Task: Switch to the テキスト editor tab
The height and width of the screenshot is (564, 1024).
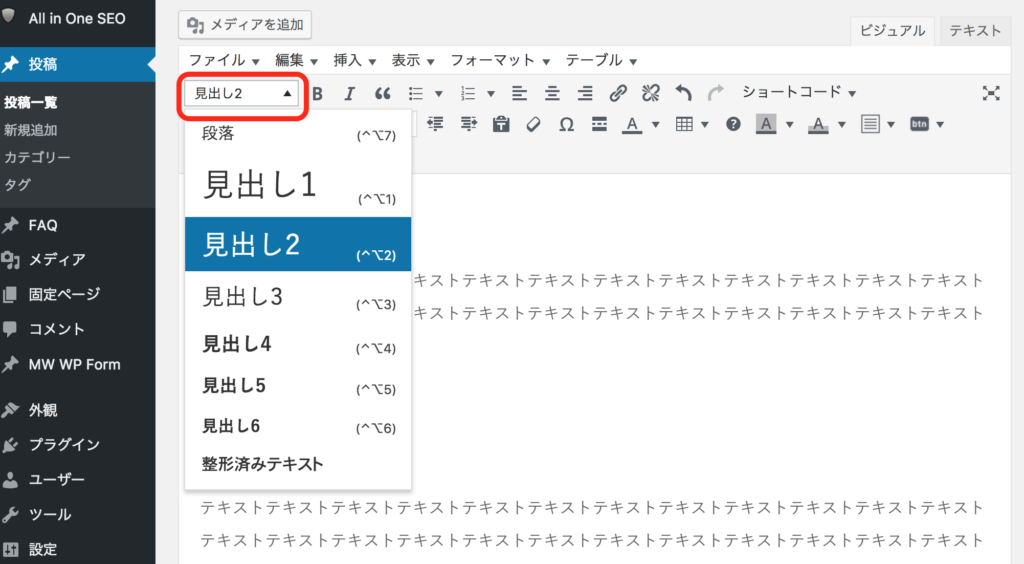Action: (x=974, y=31)
